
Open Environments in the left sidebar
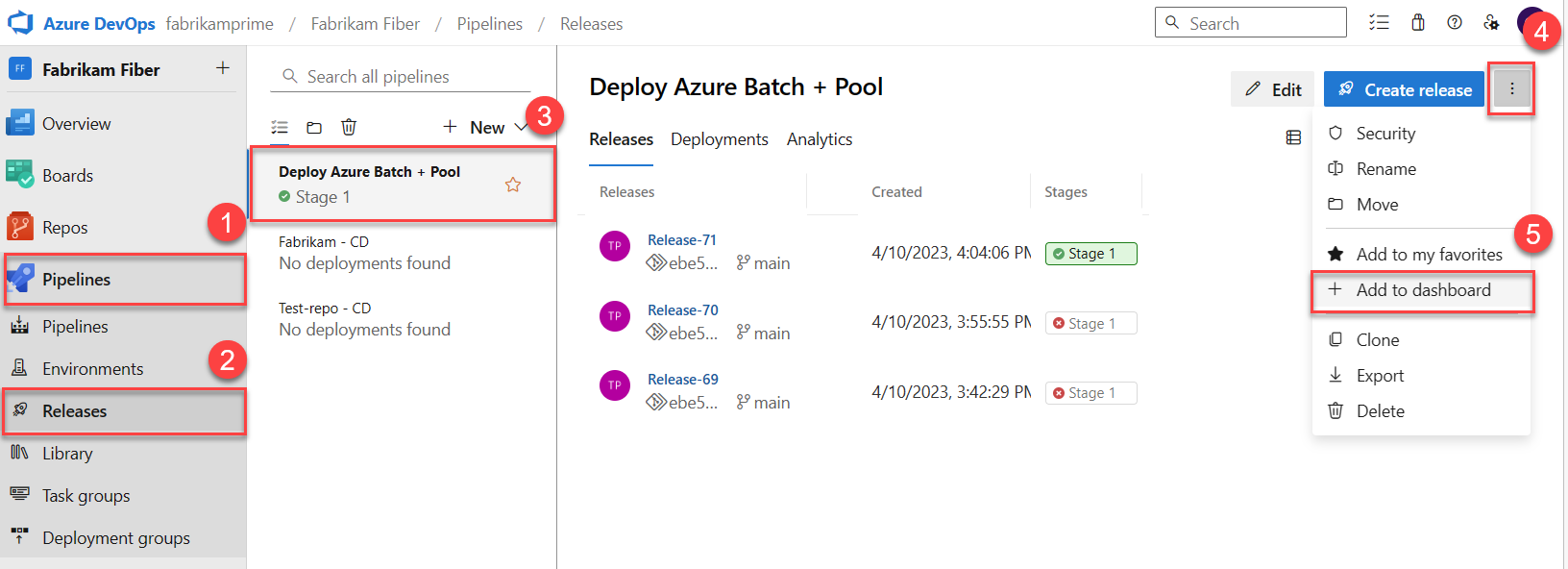click(x=92, y=369)
